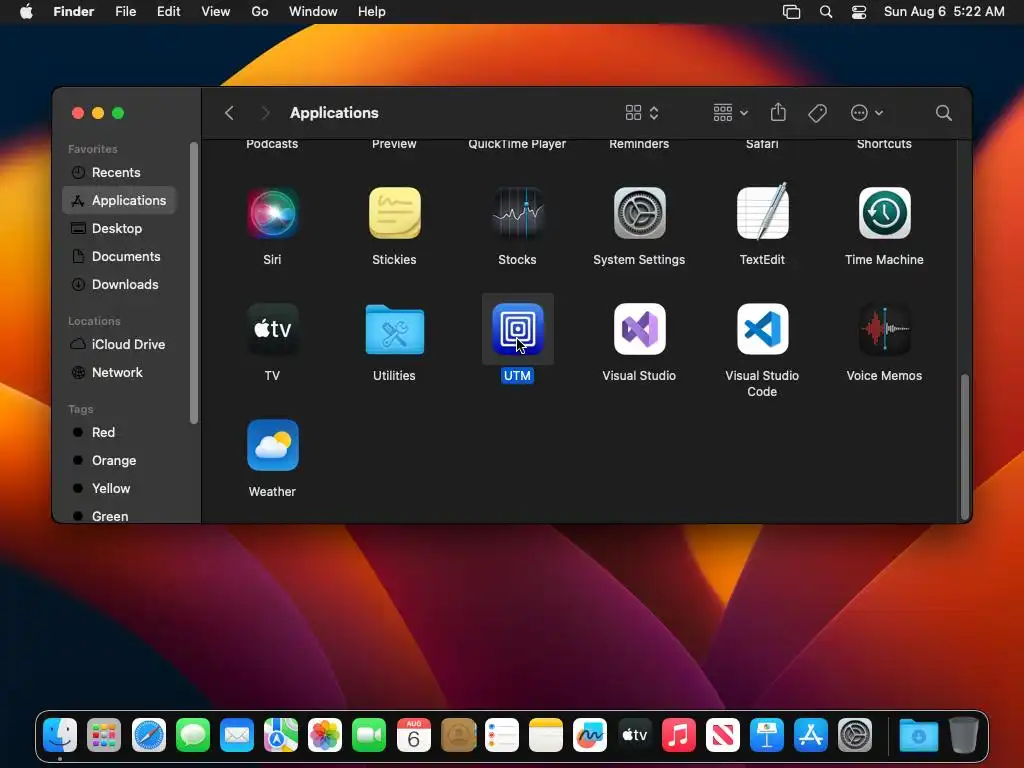Select the Visual Studio purple icon
This screenshot has width=1024, height=768.
tap(639, 329)
